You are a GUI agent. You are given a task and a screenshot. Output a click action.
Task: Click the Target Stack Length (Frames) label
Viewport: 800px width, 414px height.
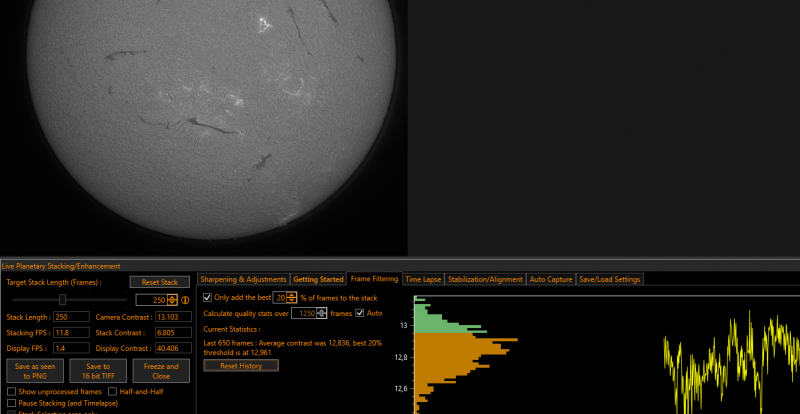[x=54, y=282]
